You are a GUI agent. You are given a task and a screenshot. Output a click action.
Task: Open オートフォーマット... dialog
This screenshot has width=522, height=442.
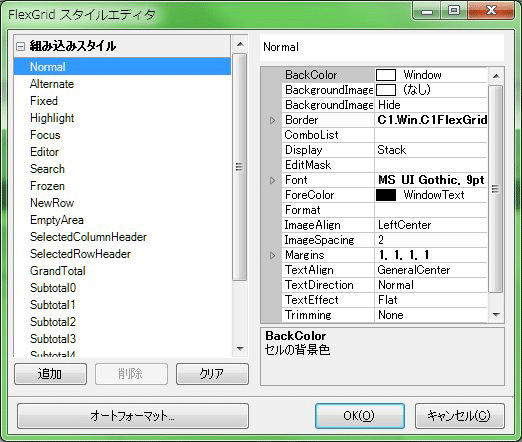click(x=133, y=416)
